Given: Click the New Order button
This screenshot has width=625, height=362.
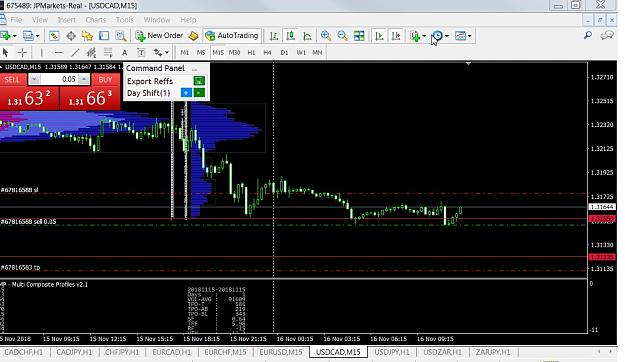Looking at the screenshot, I should click(x=159, y=35).
